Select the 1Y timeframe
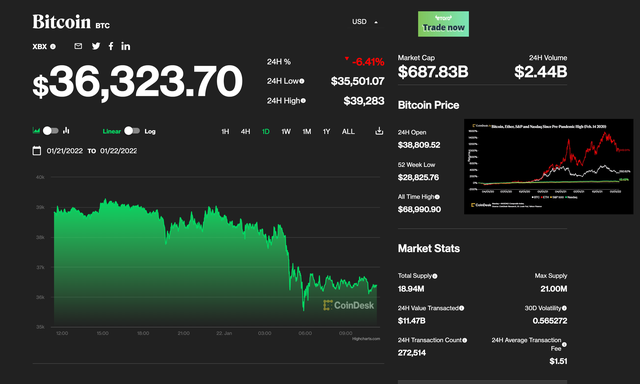This screenshot has height=384, width=640. (x=326, y=131)
